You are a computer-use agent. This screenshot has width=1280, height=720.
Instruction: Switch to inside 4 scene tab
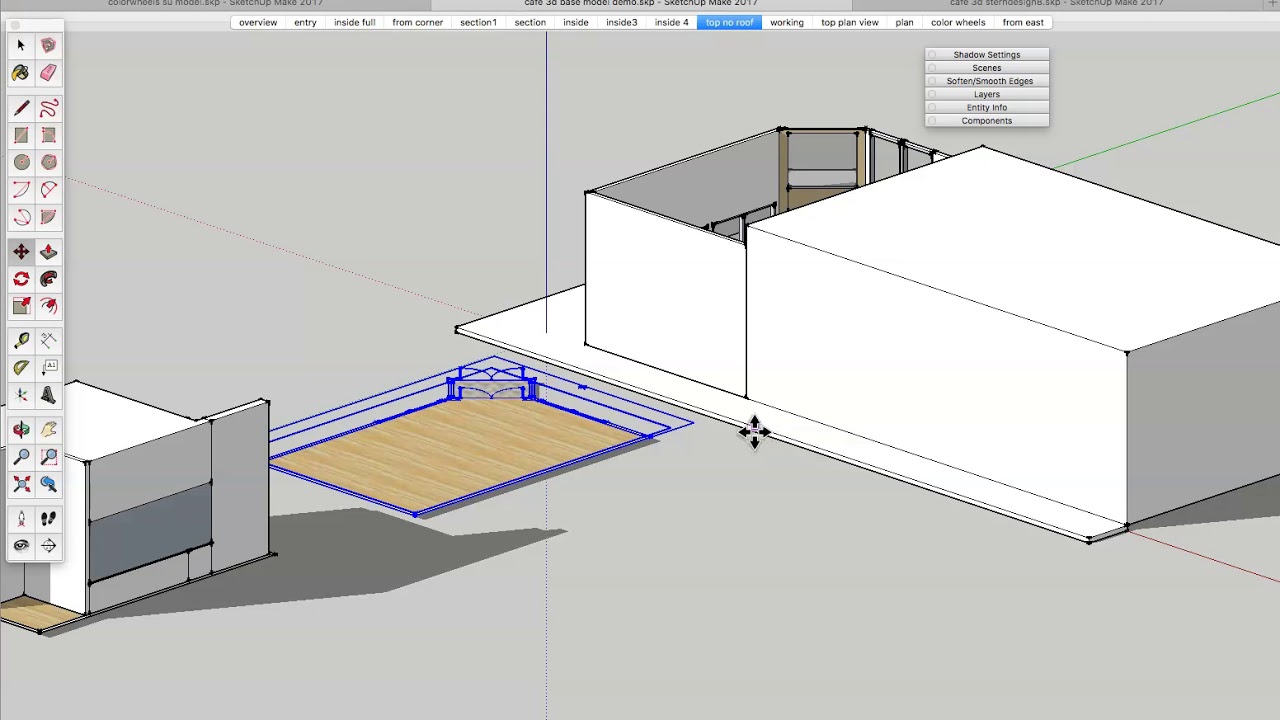(x=671, y=22)
